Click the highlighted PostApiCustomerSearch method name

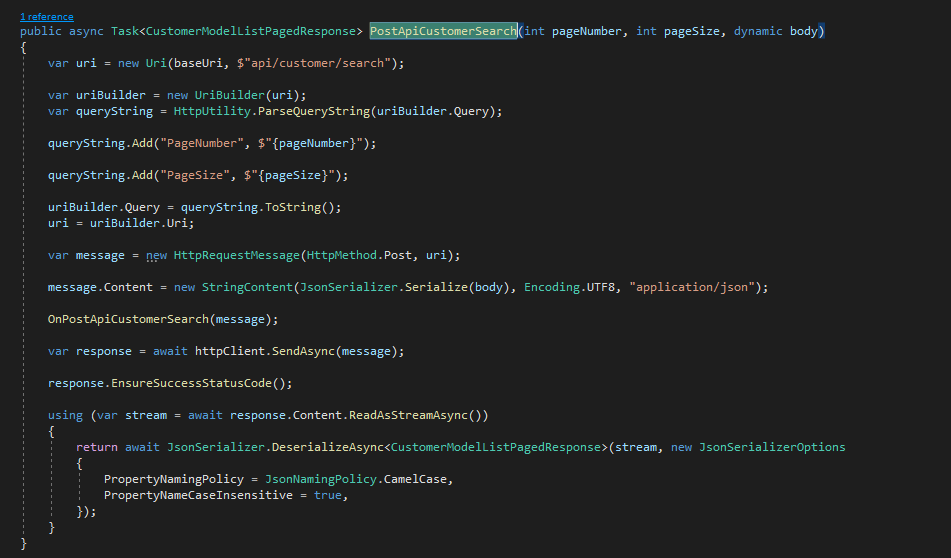pyautogui.click(x=443, y=31)
